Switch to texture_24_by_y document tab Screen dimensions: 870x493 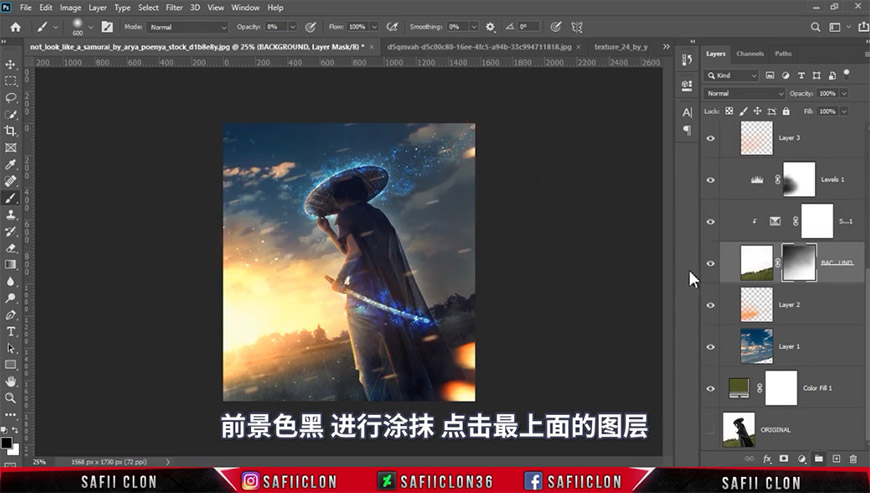(x=621, y=47)
